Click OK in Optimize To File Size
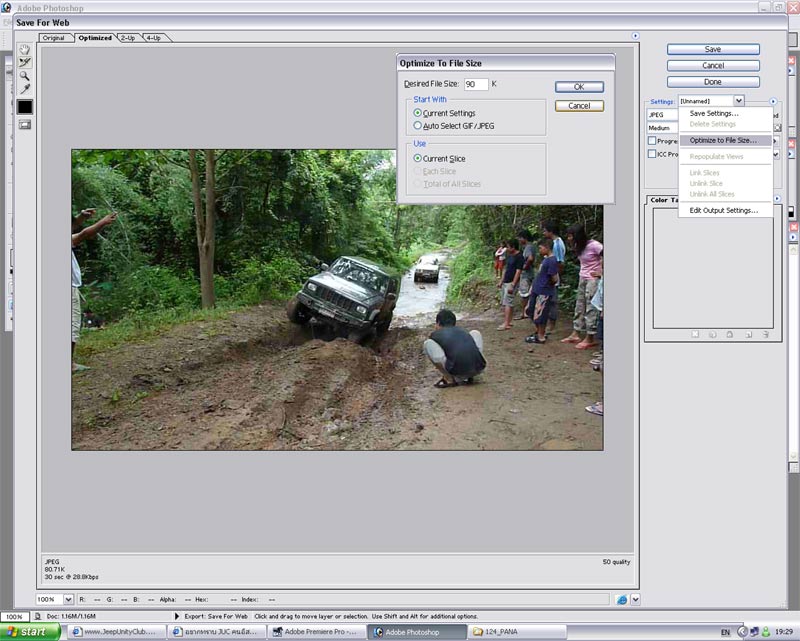 coord(579,87)
